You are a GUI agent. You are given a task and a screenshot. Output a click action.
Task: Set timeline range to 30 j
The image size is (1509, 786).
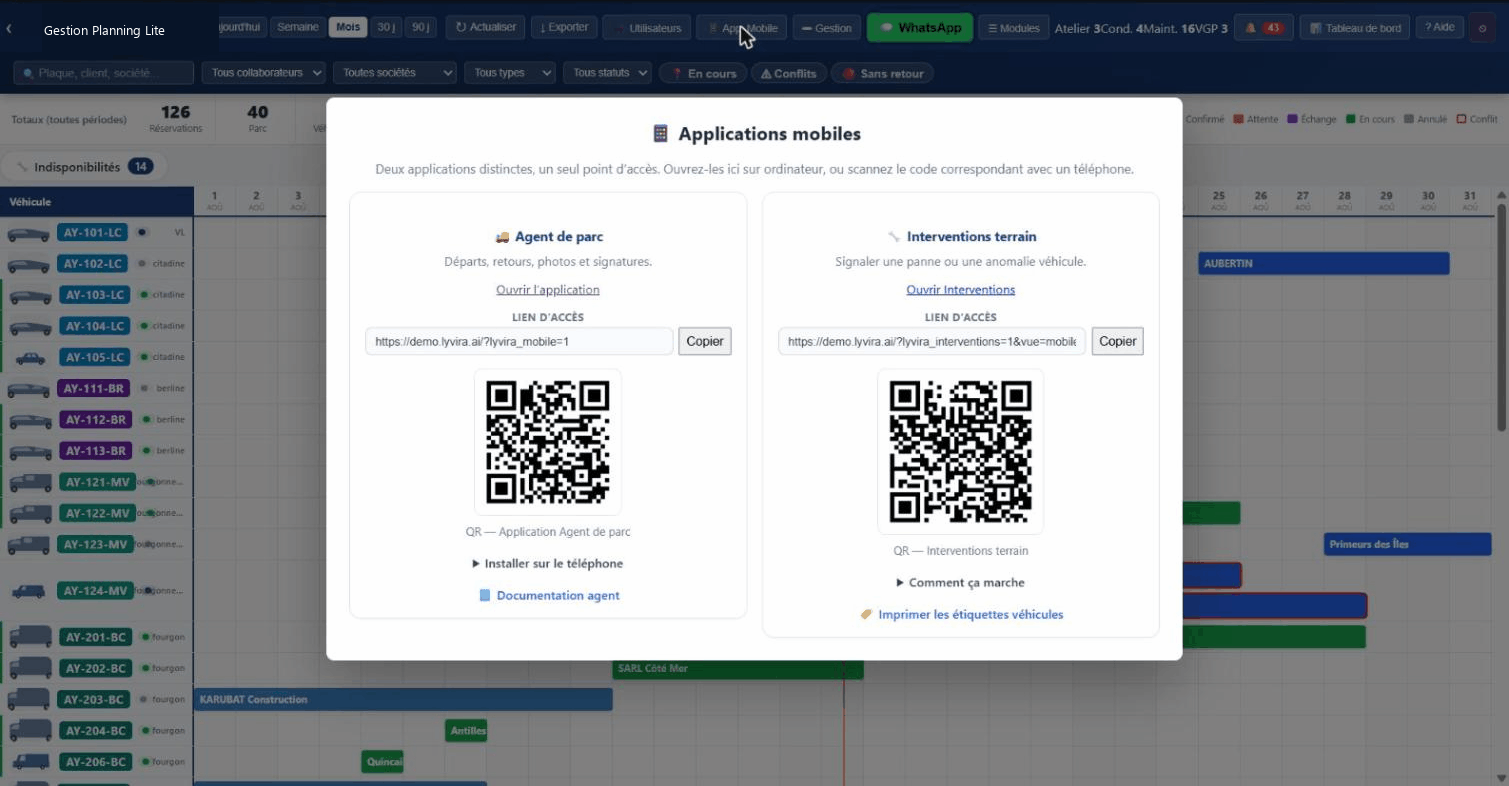tap(385, 27)
